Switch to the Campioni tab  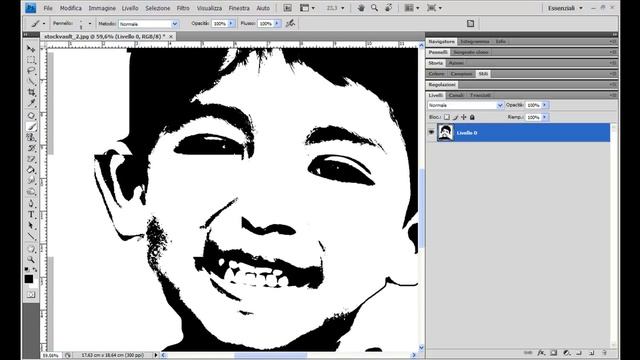pyautogui.click(x=462, y=74)
